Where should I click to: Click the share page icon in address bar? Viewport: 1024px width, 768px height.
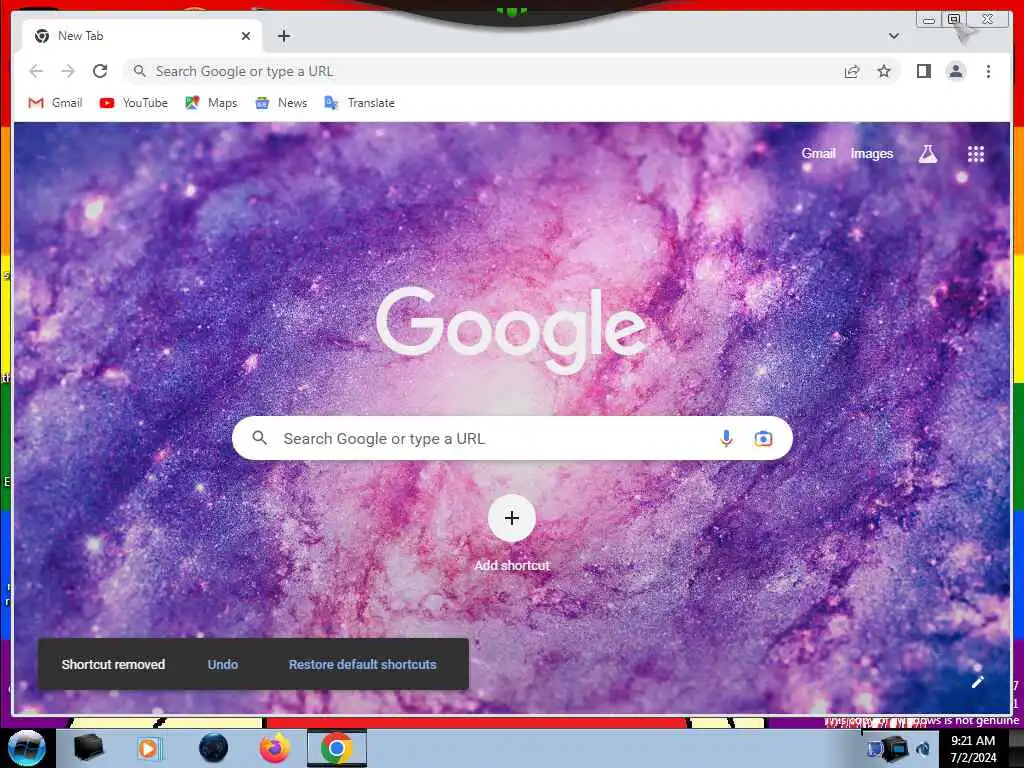coord(852,71)
